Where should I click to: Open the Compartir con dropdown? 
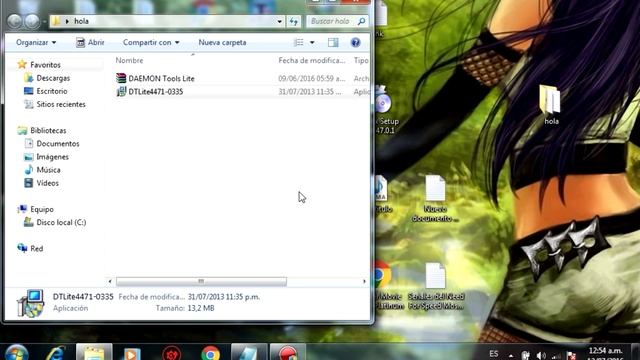click(151, 42)
